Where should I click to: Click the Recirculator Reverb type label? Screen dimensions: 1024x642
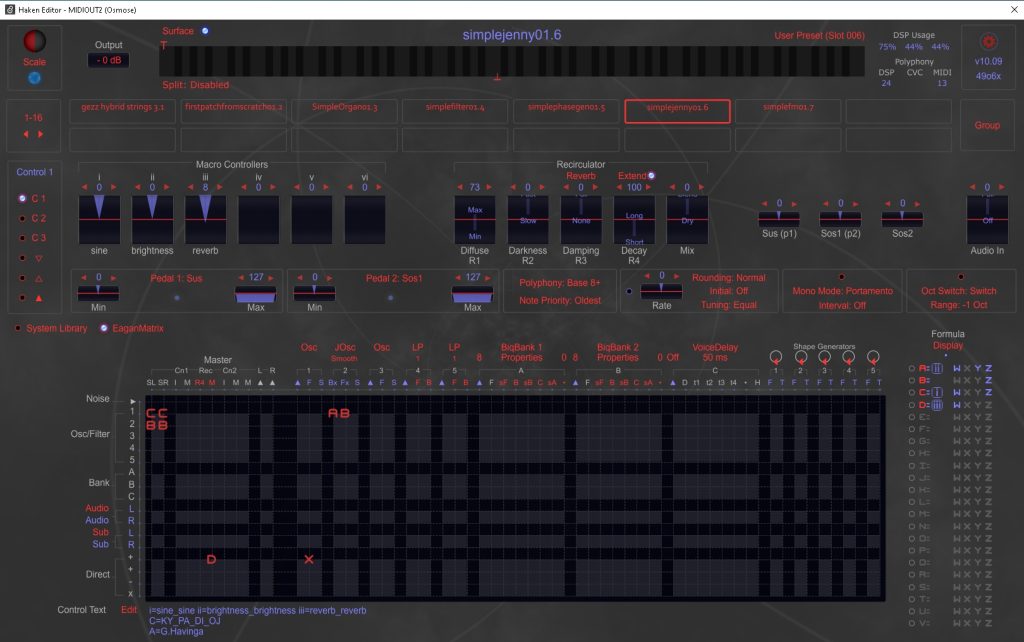581,176
